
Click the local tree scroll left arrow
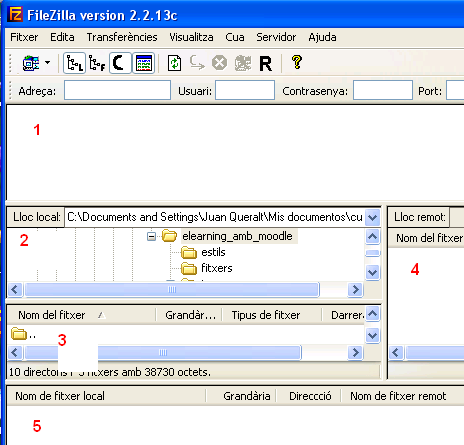15,289
